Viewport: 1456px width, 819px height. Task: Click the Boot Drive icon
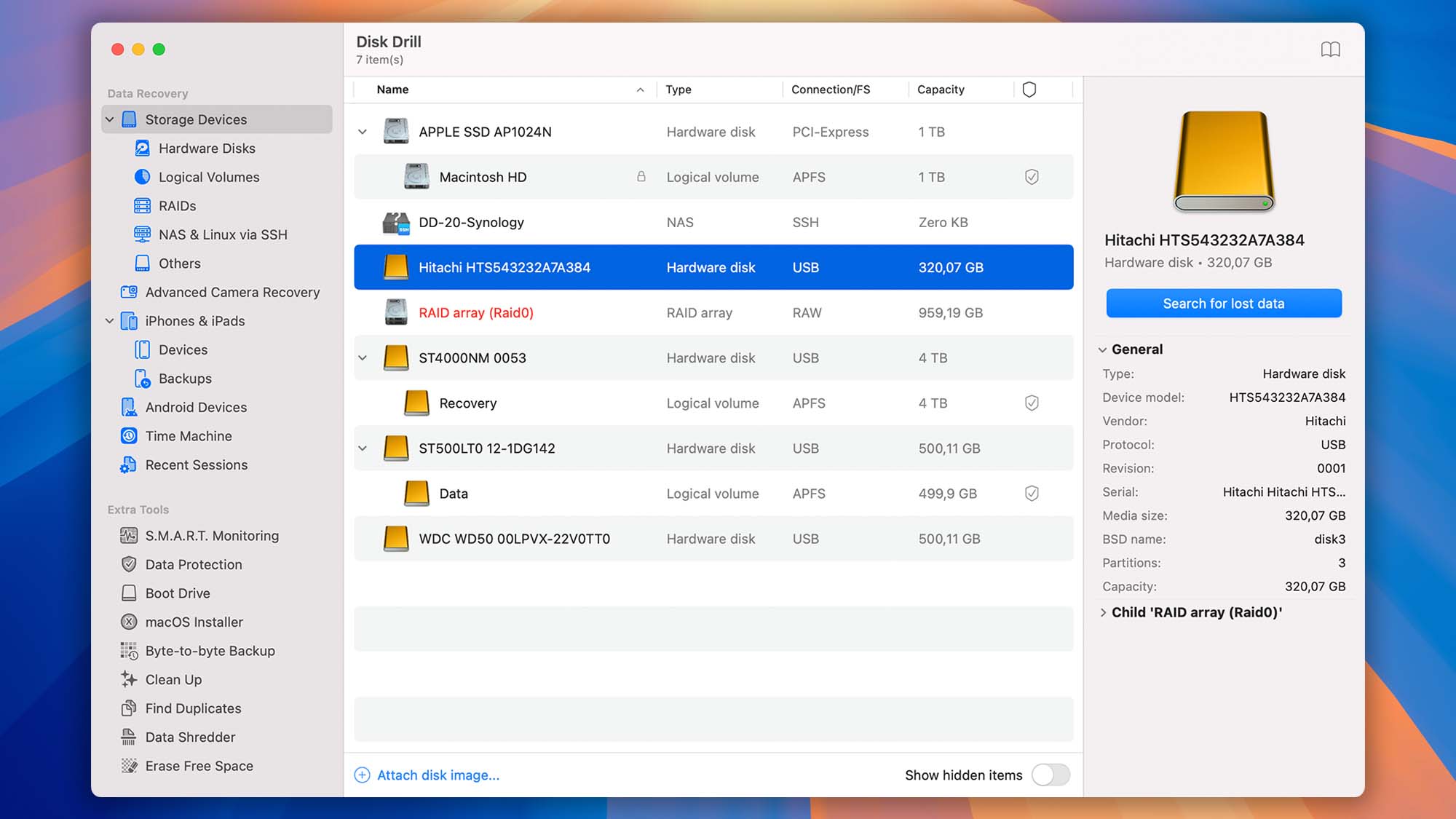tap(129, 593)
